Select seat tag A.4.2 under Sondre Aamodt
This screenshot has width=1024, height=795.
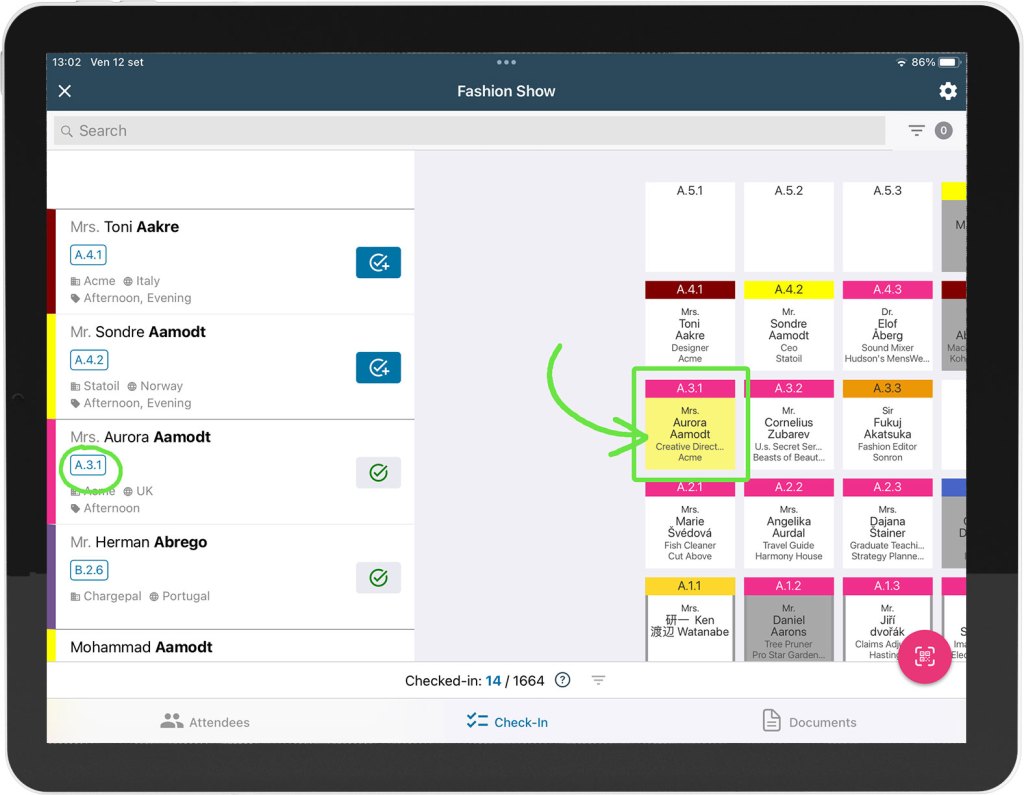89,360
